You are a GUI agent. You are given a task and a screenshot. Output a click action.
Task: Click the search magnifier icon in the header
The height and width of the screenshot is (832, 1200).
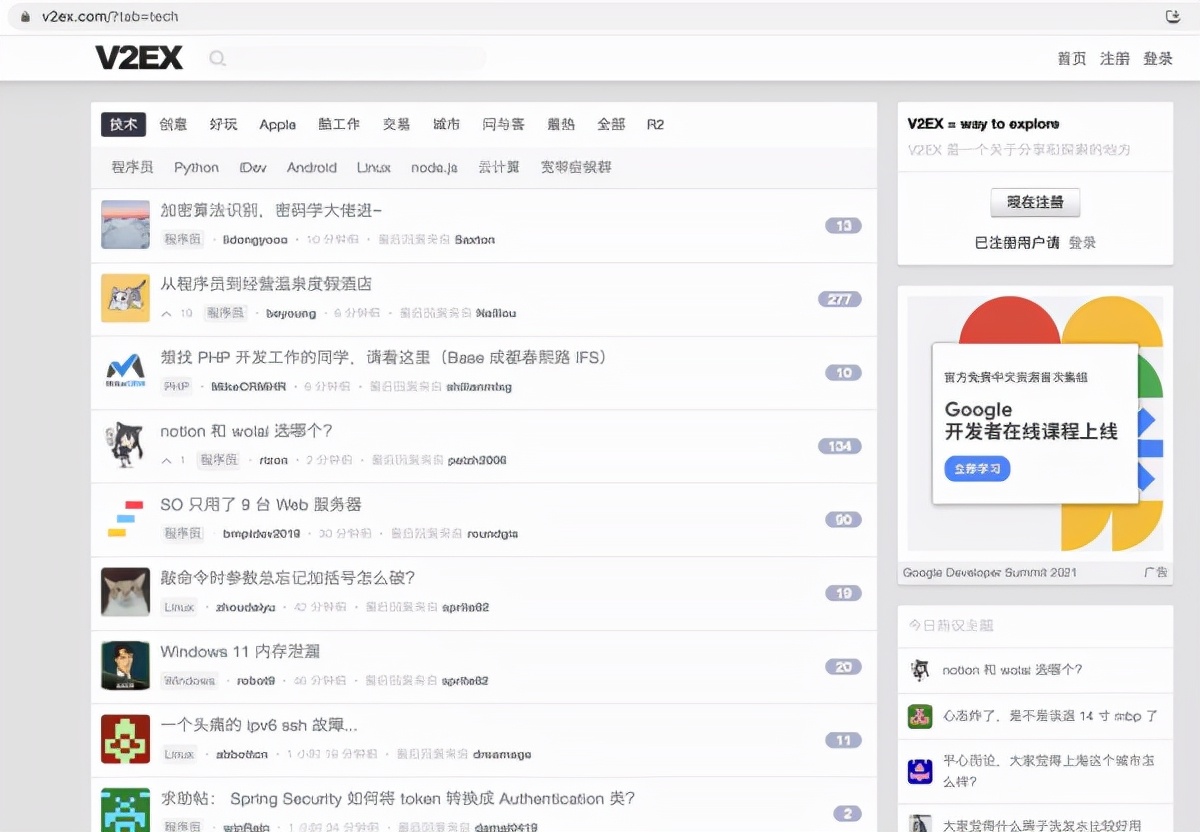tap(217, 59)
